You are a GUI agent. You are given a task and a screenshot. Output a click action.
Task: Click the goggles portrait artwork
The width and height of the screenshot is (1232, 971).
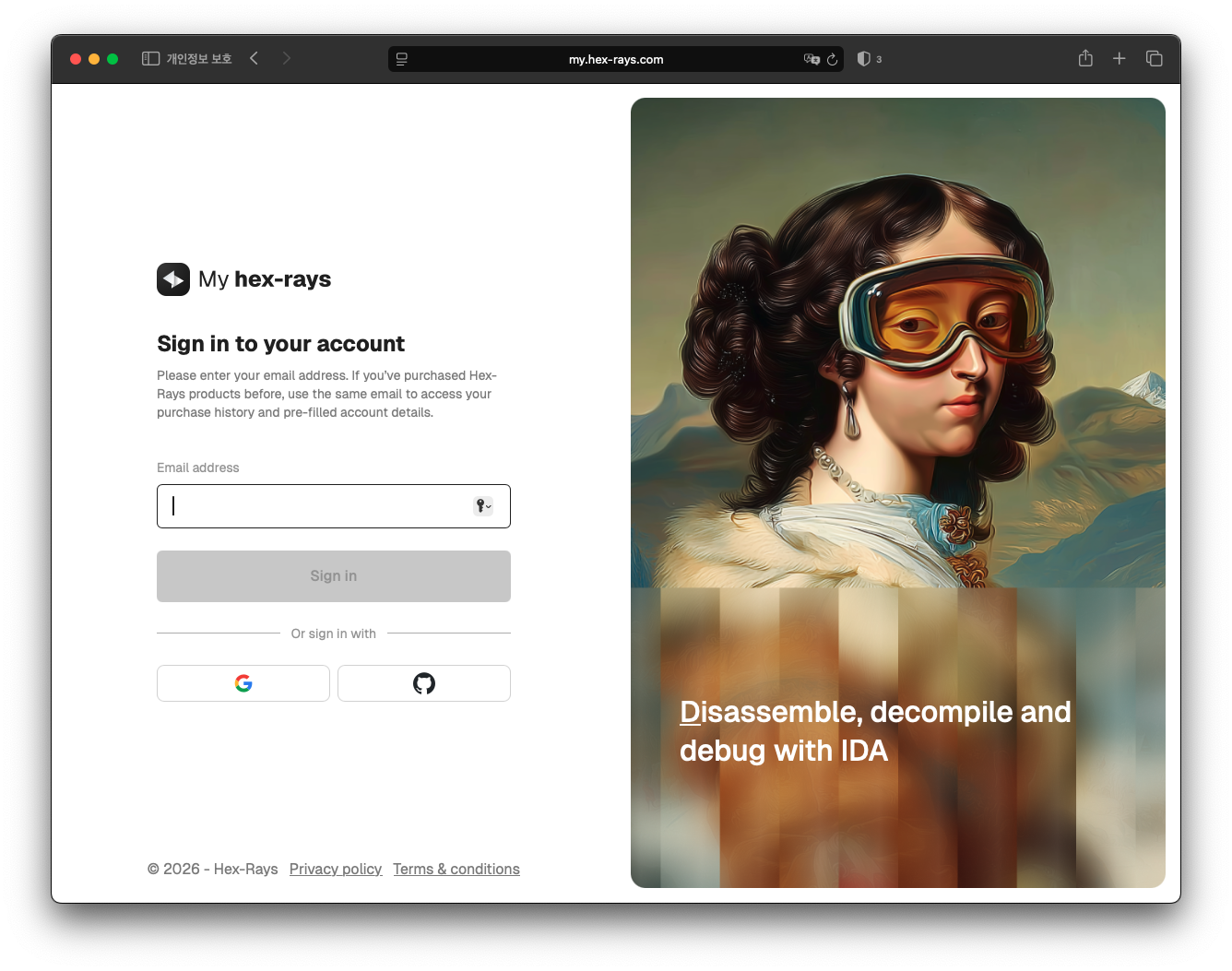[x=897, y=369]
